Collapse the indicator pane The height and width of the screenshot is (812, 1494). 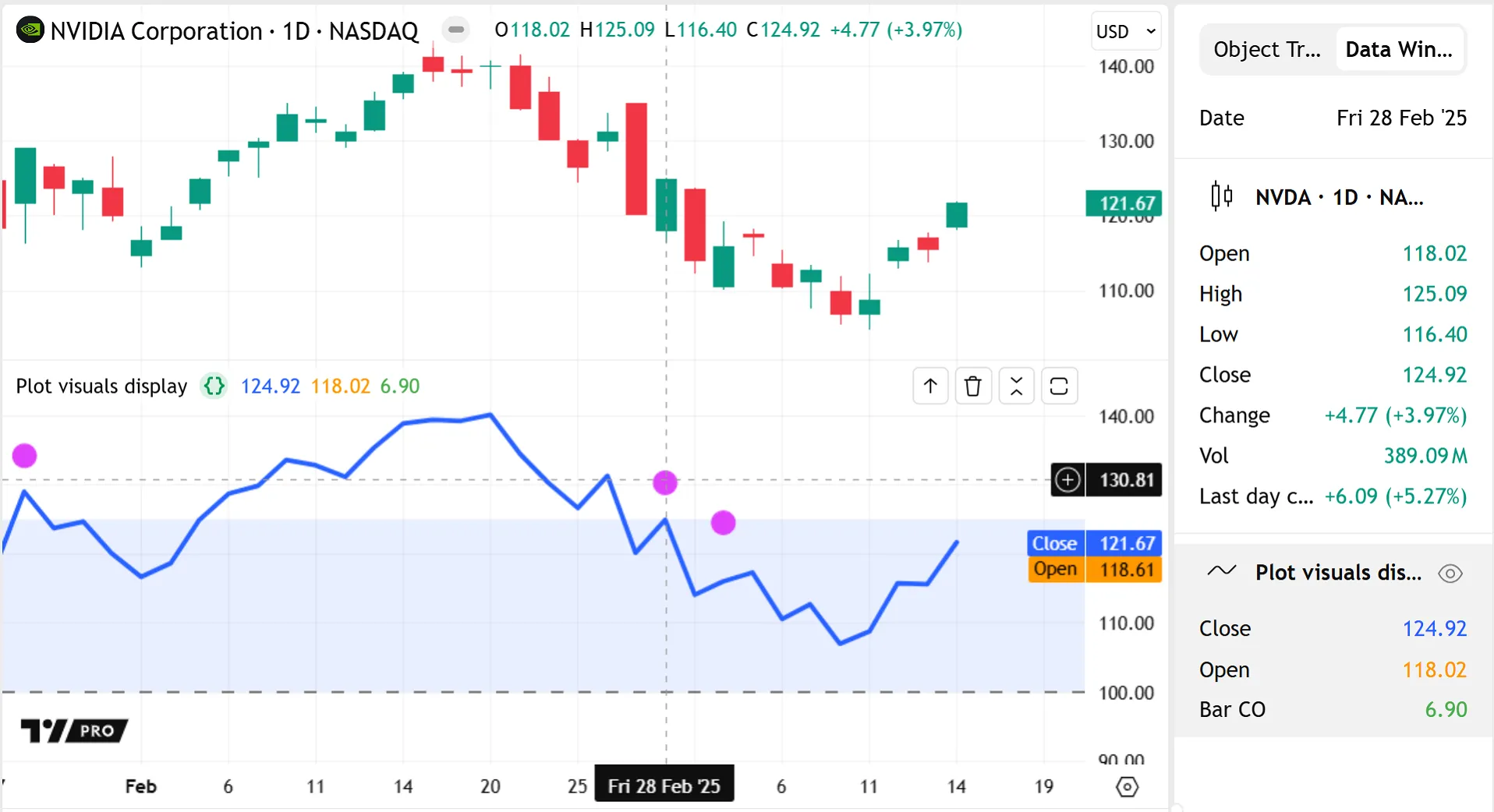pos(1016,386)
